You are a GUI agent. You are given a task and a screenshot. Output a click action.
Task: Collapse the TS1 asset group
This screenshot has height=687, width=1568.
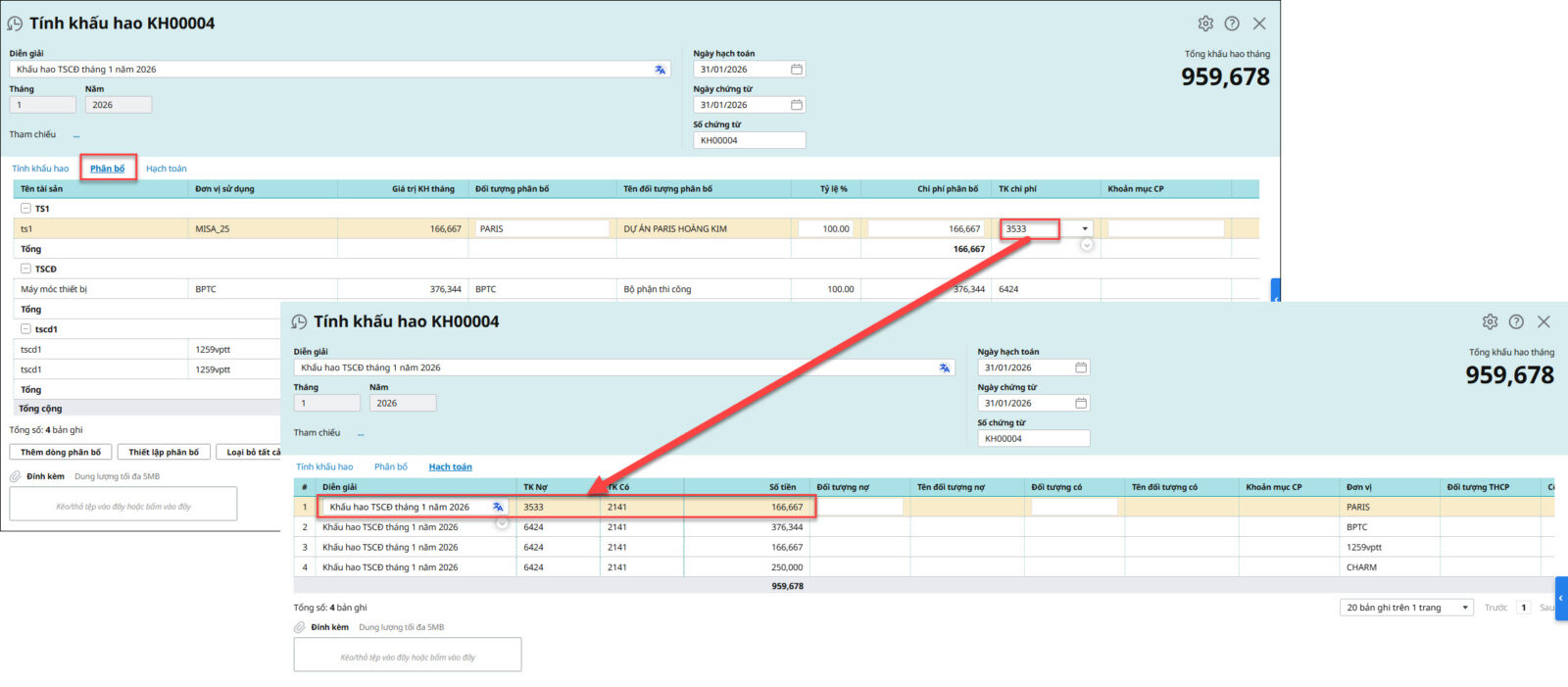(x=25, y=209)
